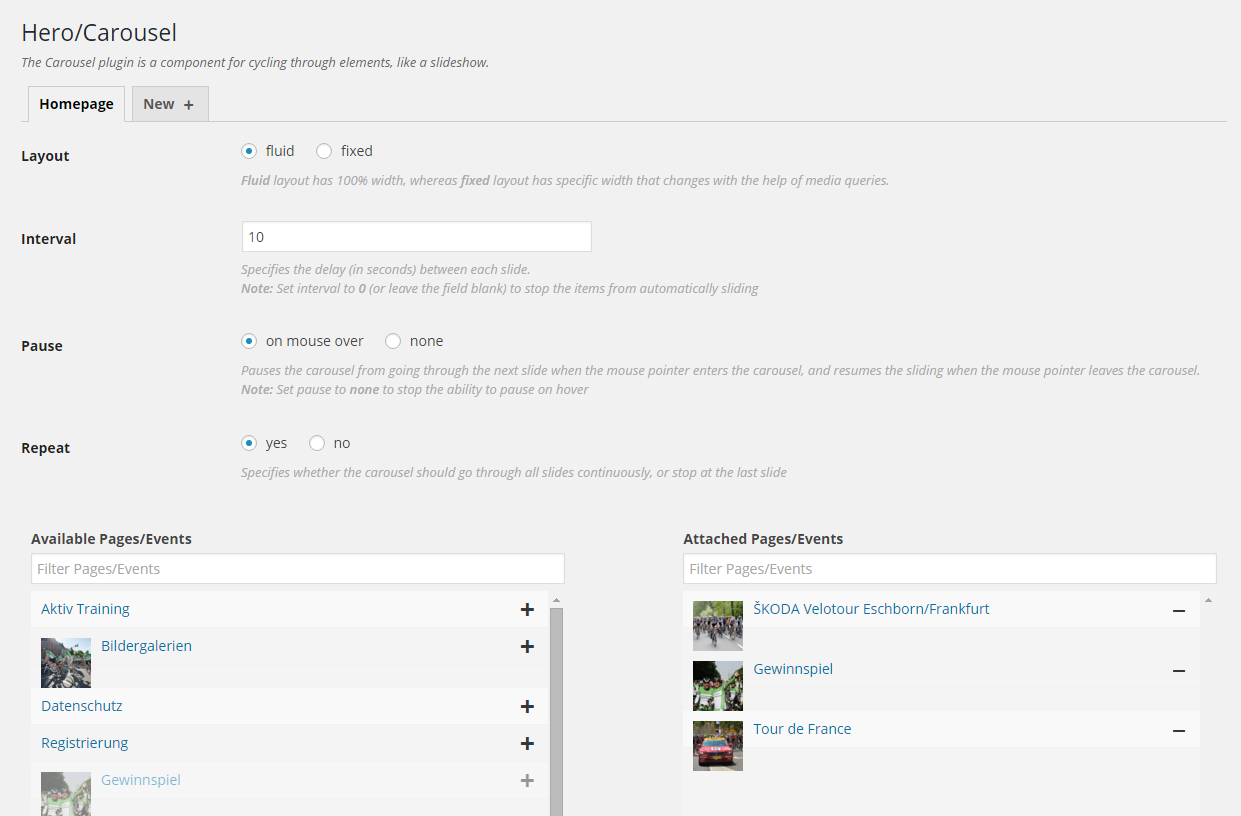Image resolution: width=1241 pixels, height=816 pixels.
Task: Click the Interval field label
Action: [49, 239]
